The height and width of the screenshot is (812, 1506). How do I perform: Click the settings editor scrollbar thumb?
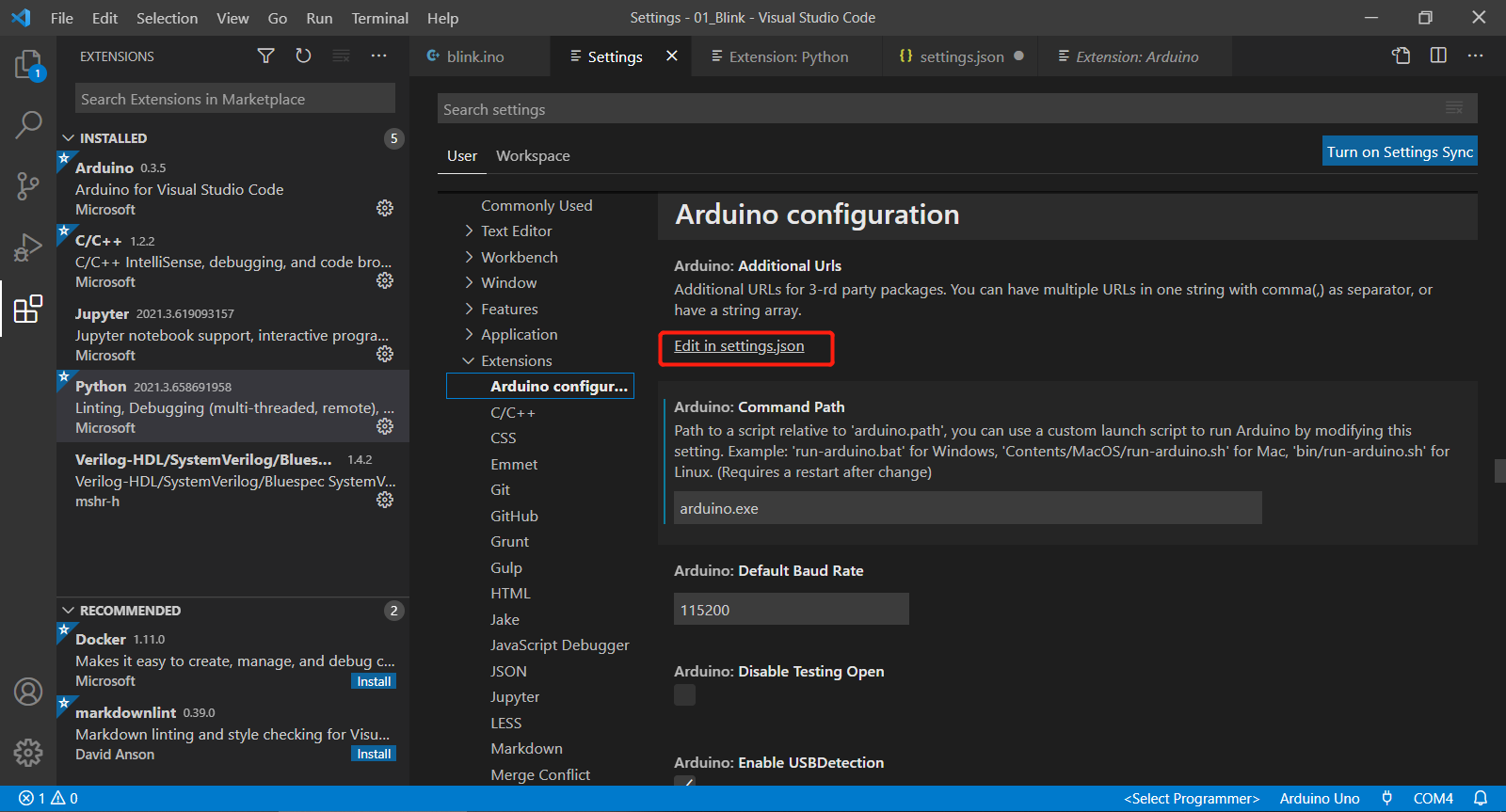(x=1500, y=470)
